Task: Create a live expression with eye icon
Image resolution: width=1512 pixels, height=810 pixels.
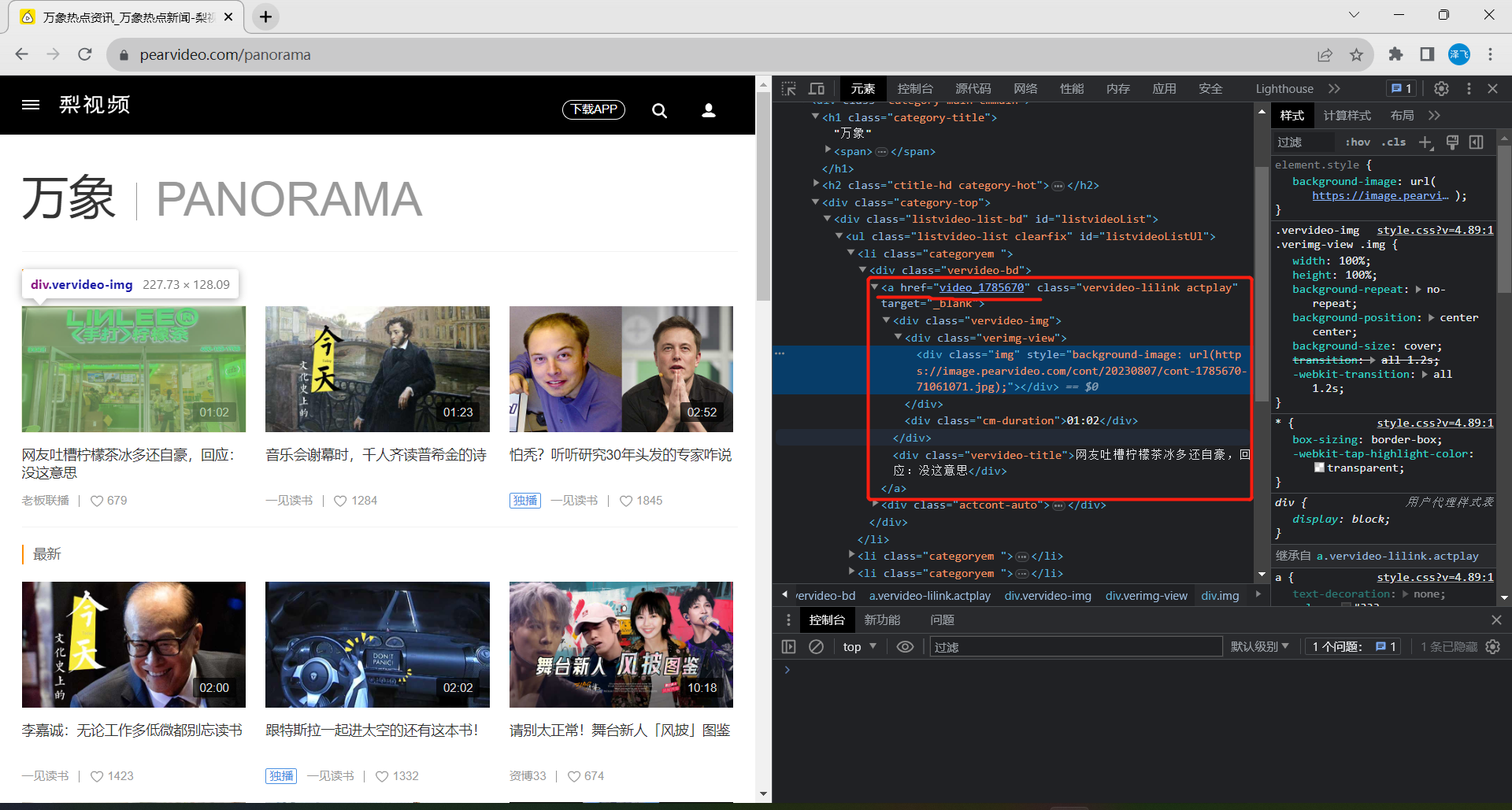Action: coord(905,646)
